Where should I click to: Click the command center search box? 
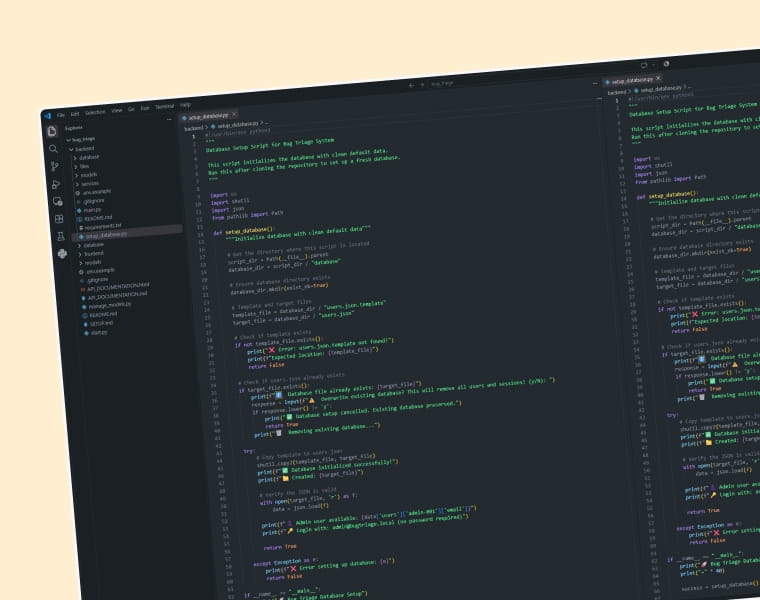(x=442, y=83)
